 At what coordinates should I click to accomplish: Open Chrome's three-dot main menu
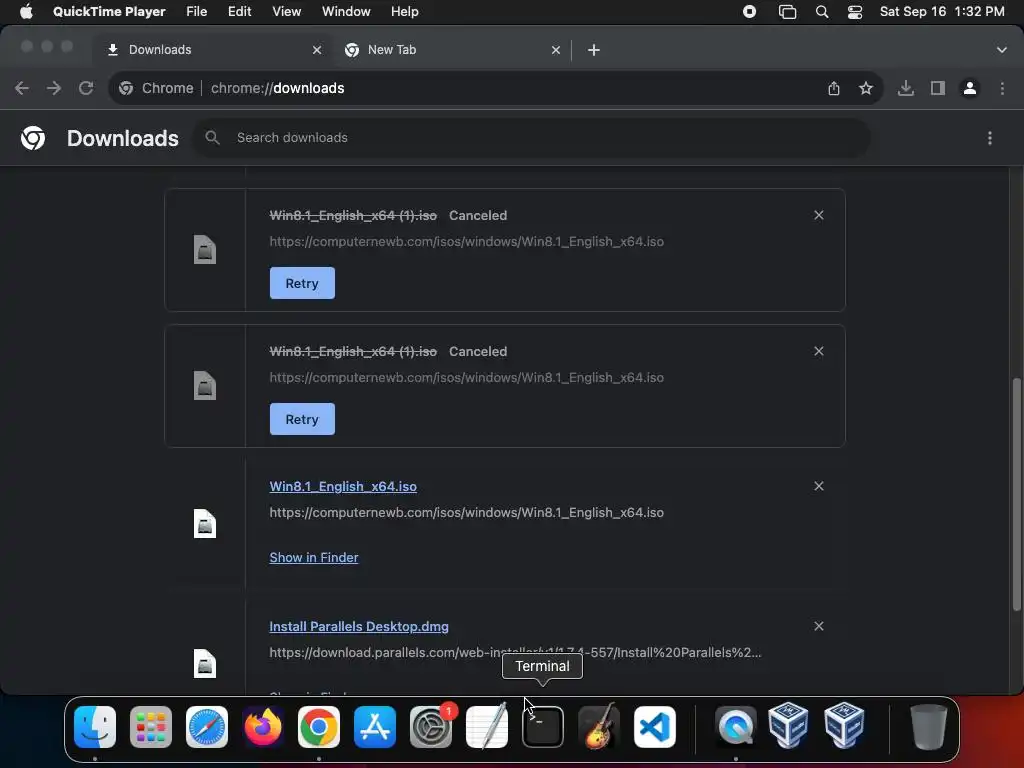(1002, 88)
